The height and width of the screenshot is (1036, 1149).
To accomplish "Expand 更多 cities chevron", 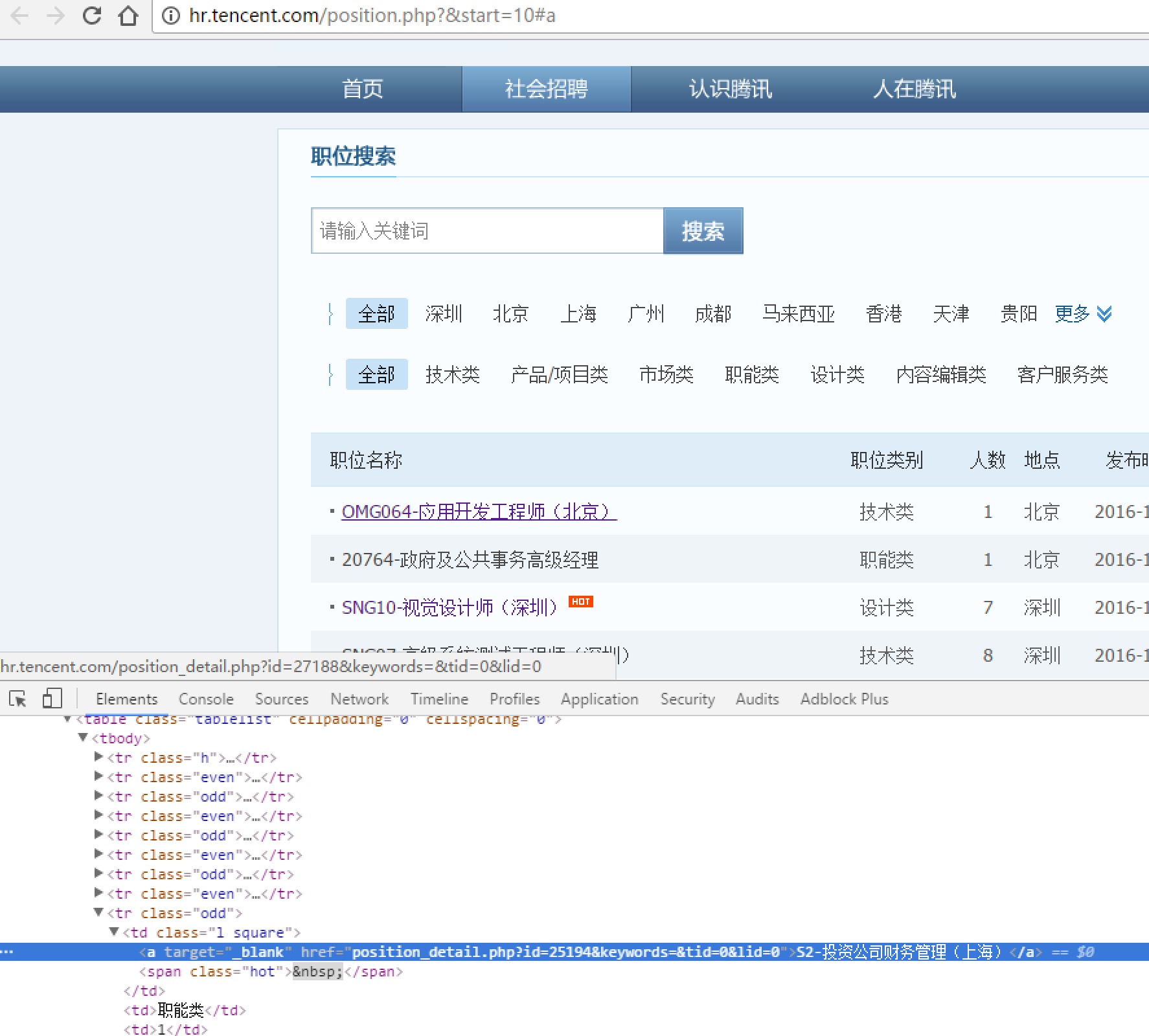I will point(1104,314).
